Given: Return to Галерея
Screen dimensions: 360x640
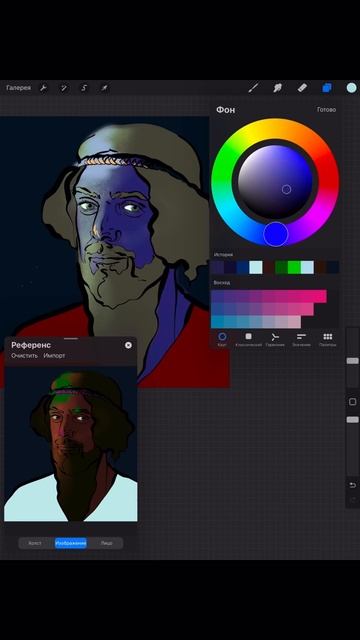Looking at the screenshot, I should click(x=18, y=88).
